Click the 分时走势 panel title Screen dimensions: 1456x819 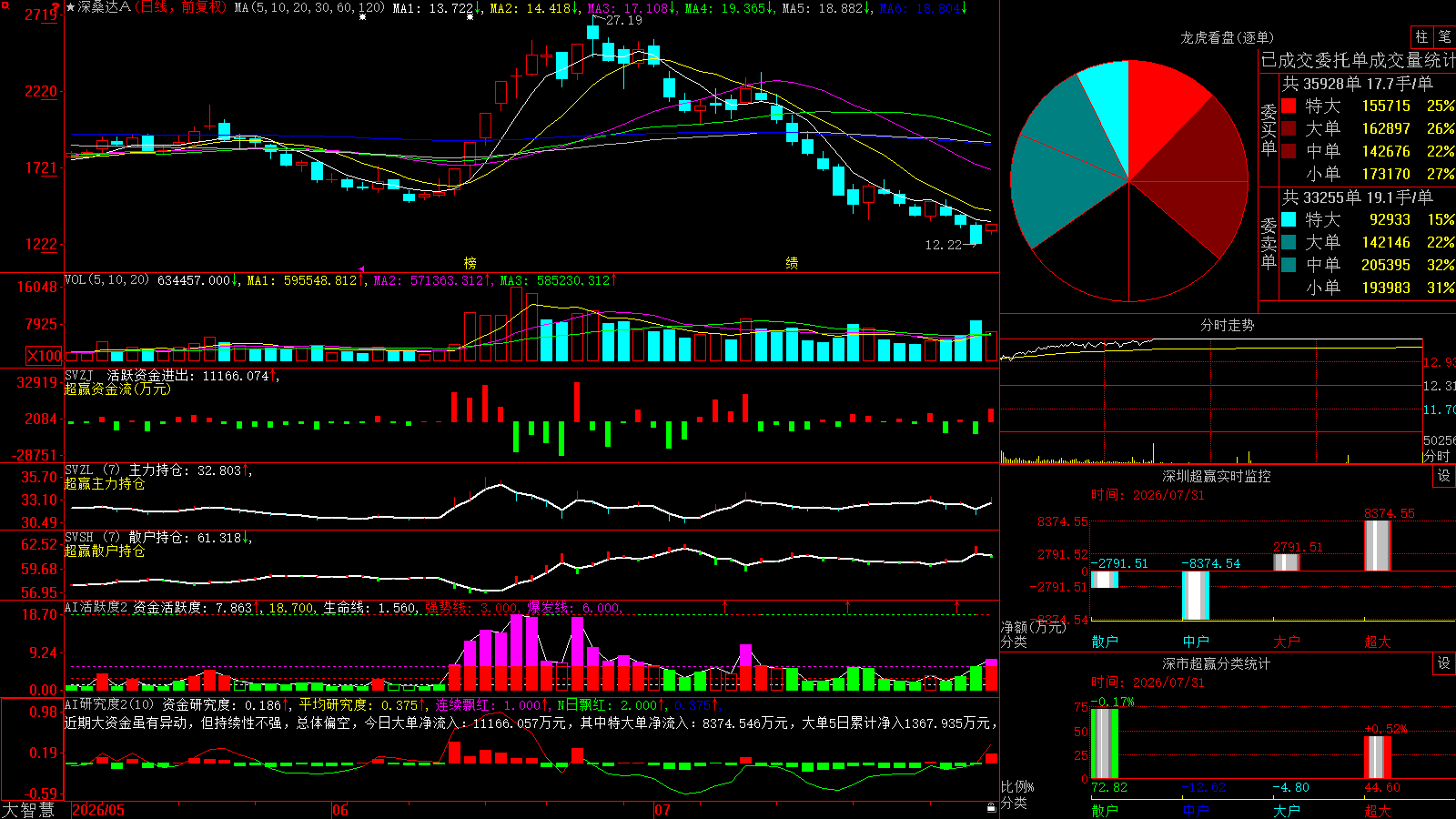pos(1227,325)
